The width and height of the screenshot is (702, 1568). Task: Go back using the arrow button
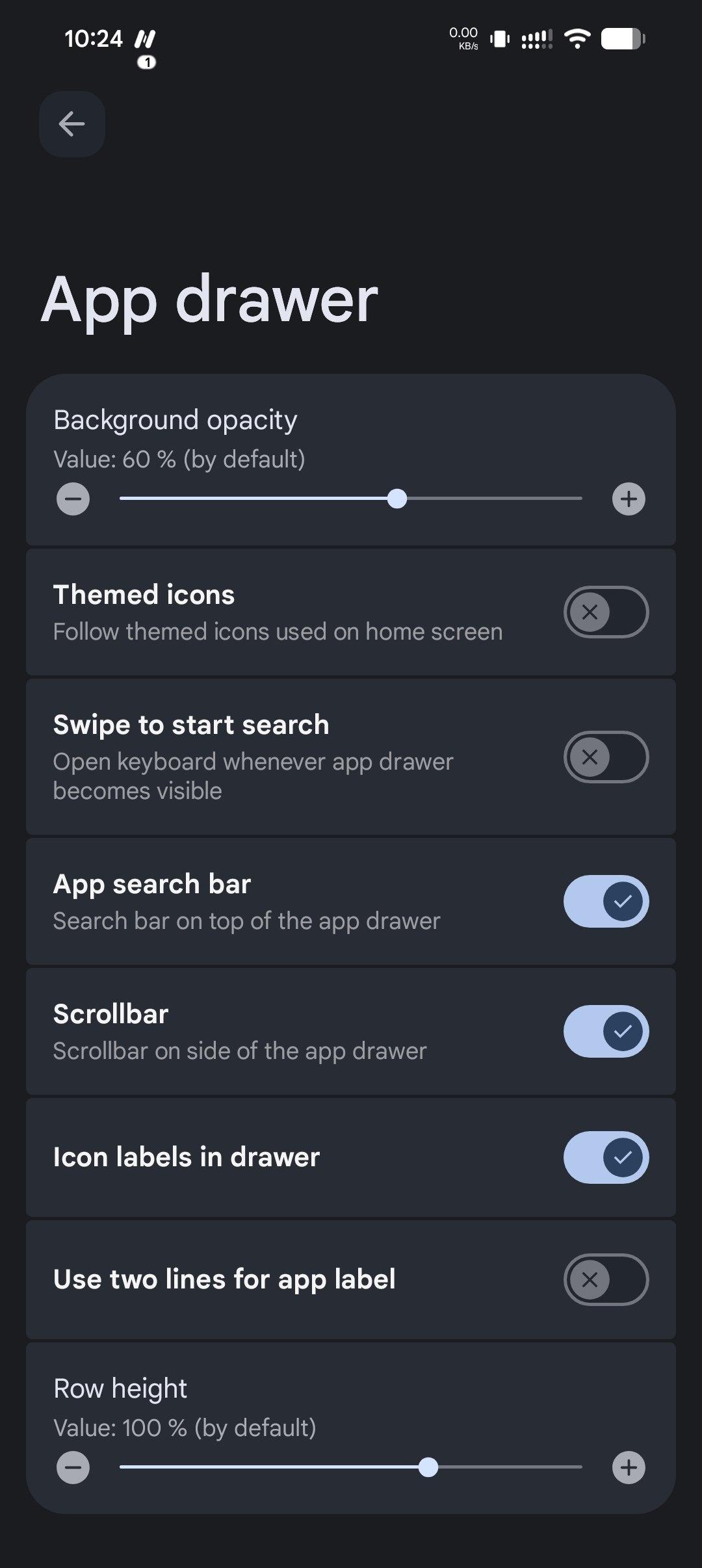pos(71,124)
